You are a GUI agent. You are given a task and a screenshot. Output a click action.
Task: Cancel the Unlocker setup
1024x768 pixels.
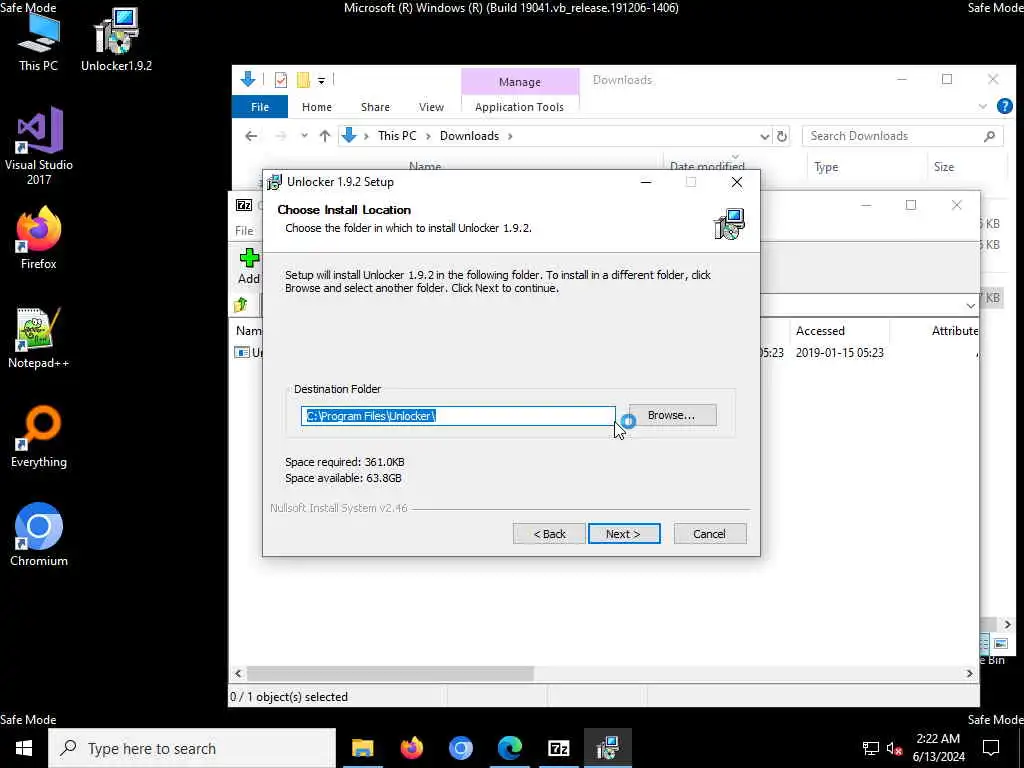click(x=709, y=534)
